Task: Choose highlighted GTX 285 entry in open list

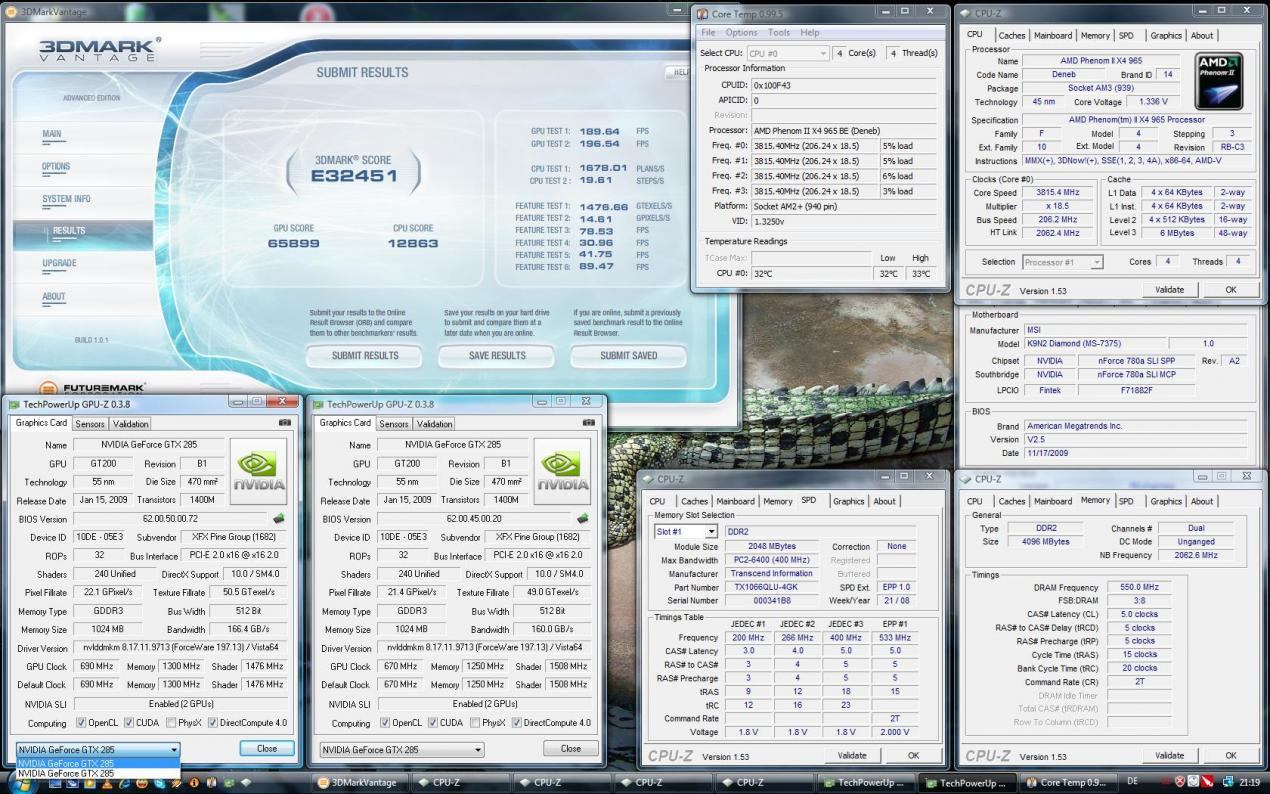Action: [x=98, y=763]
